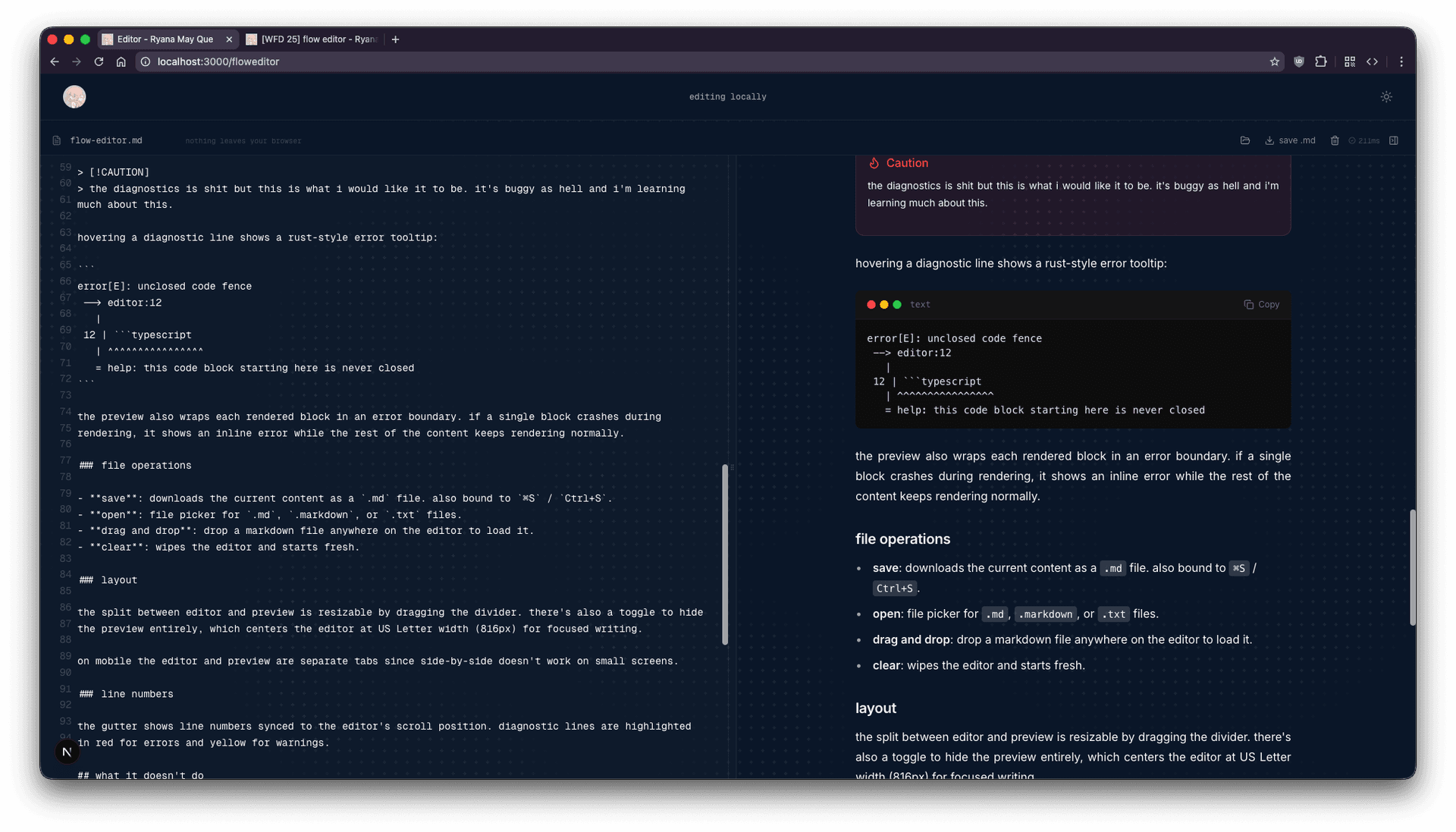Image resolution: width=1456 pixels, height=832 pixels.
Task: Open the browser three-dot menu
Action: click(x=1401, y=61)
